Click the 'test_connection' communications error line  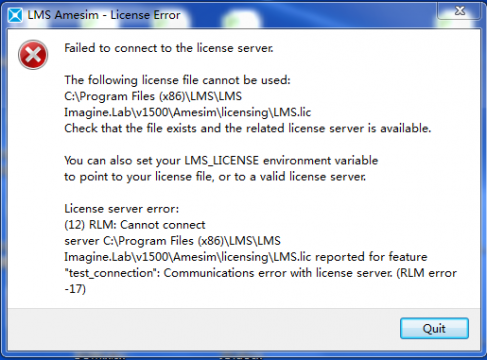(x=260, y=273)
